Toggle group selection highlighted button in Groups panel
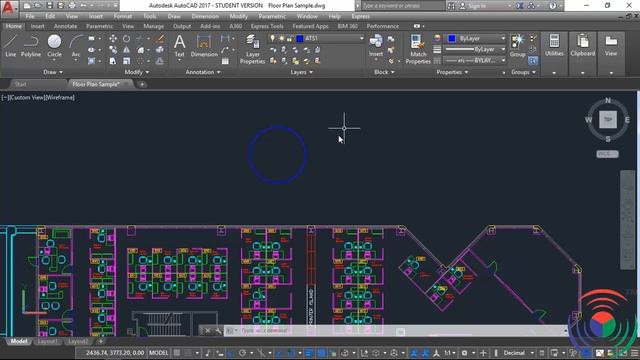 (x=533, y=60)
